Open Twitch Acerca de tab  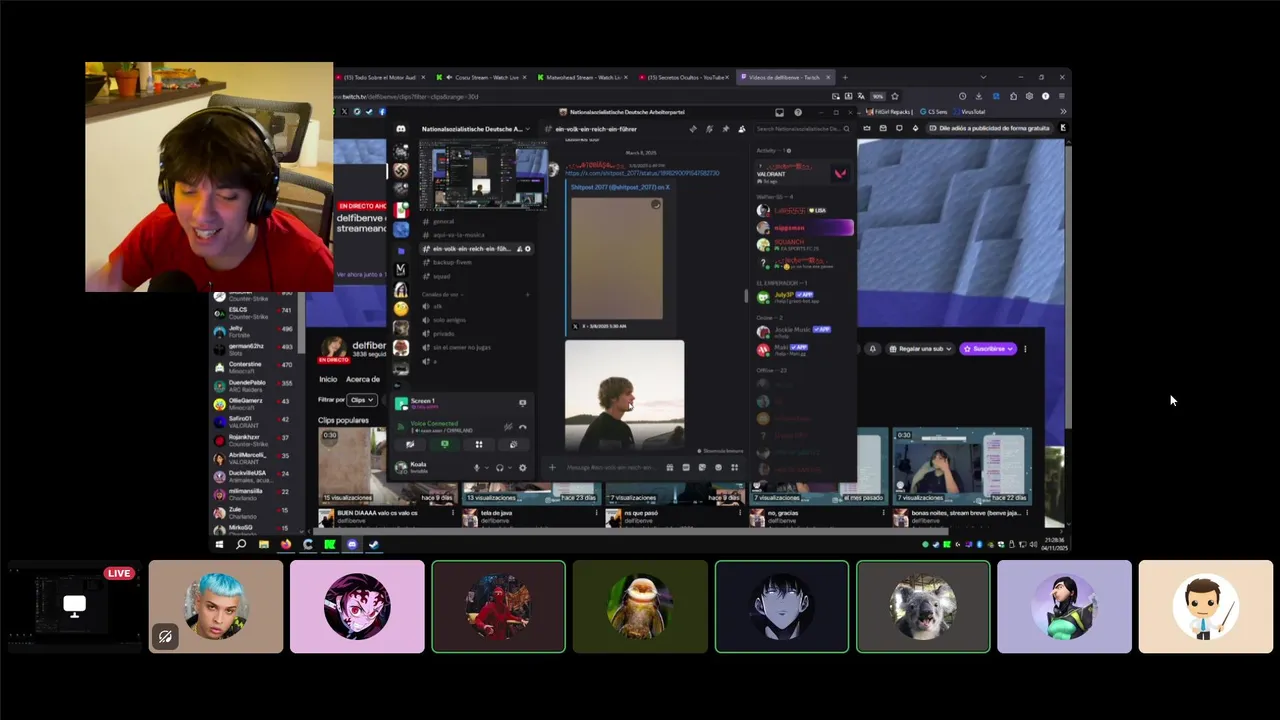[363, 379]
